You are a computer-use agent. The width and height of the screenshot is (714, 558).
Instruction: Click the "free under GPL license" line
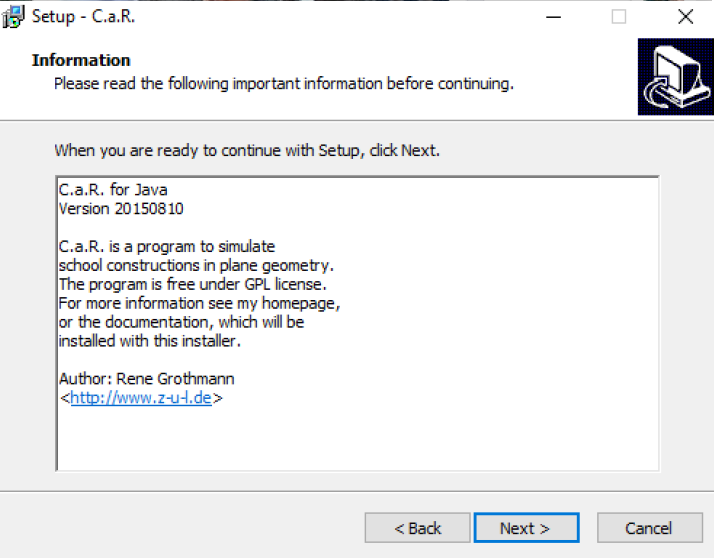tap(193, 284)
